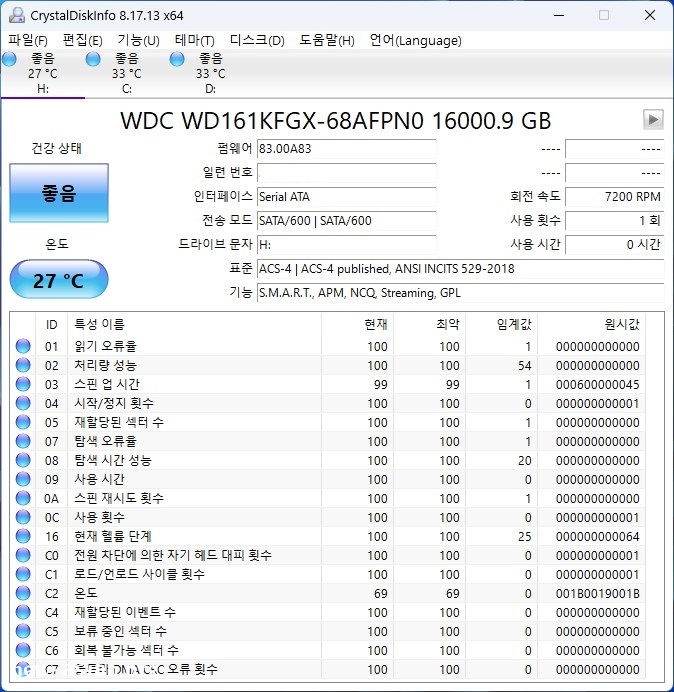Select the C: drive tab

[127, 73]
